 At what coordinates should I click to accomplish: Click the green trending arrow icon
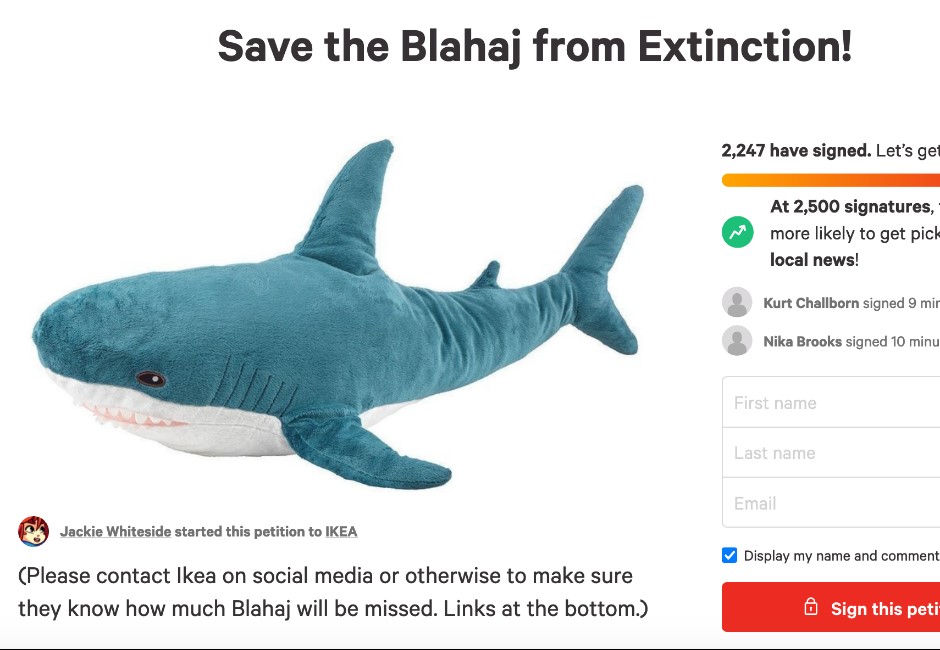pyautogui.click(x=737, y=233)
